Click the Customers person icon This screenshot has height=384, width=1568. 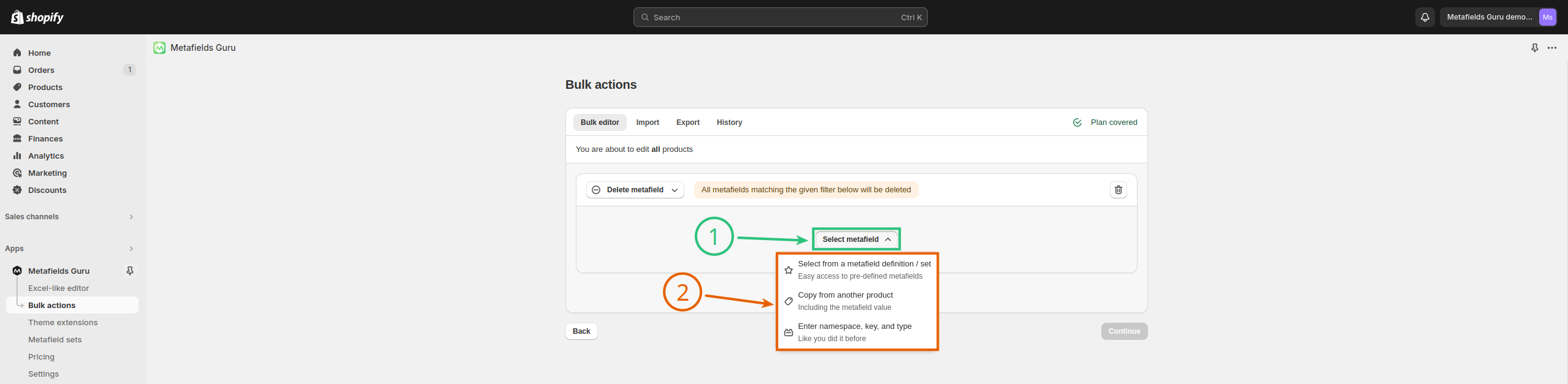[x=17, y=104]
